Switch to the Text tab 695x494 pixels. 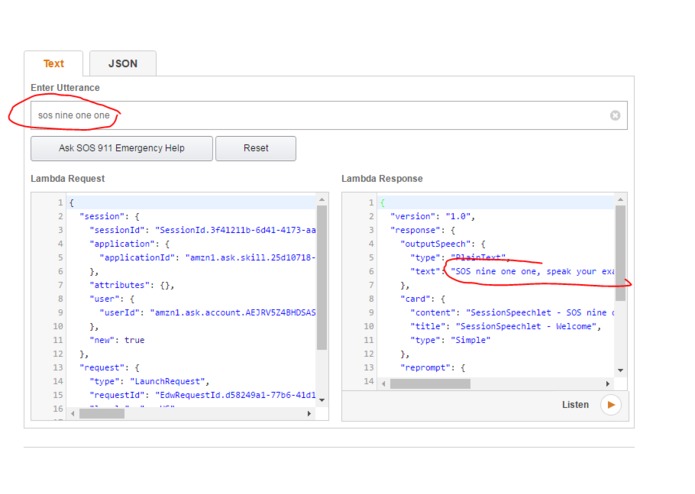coord(54,63)
